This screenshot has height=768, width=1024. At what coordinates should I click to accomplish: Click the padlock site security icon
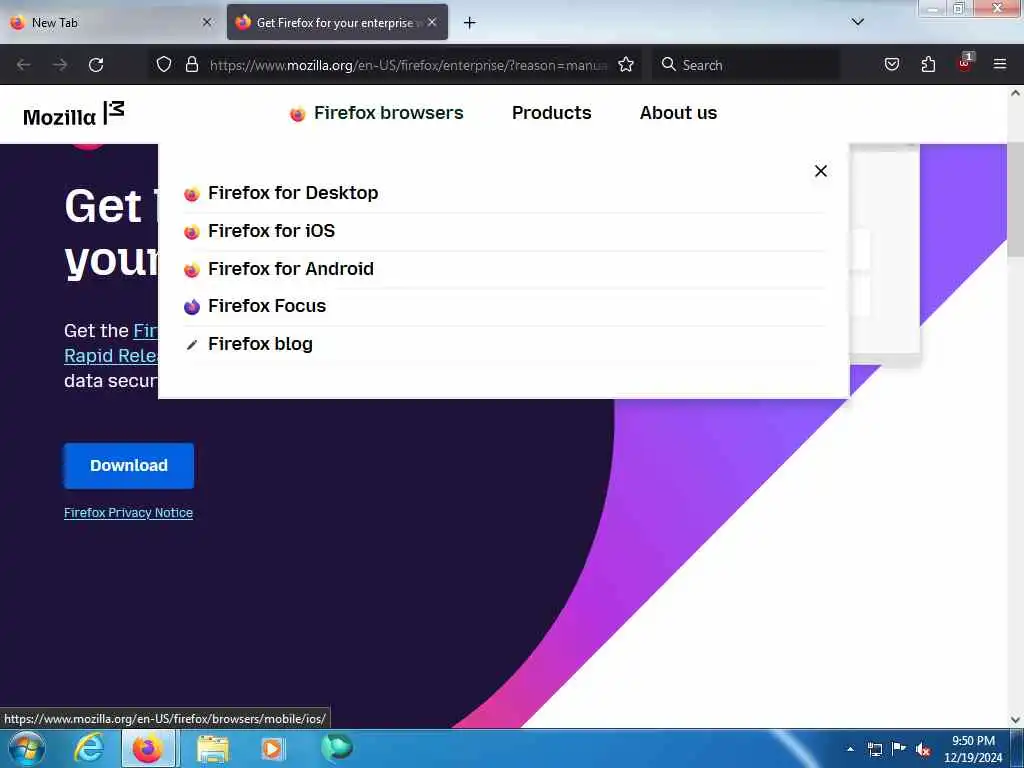point(191,65)
